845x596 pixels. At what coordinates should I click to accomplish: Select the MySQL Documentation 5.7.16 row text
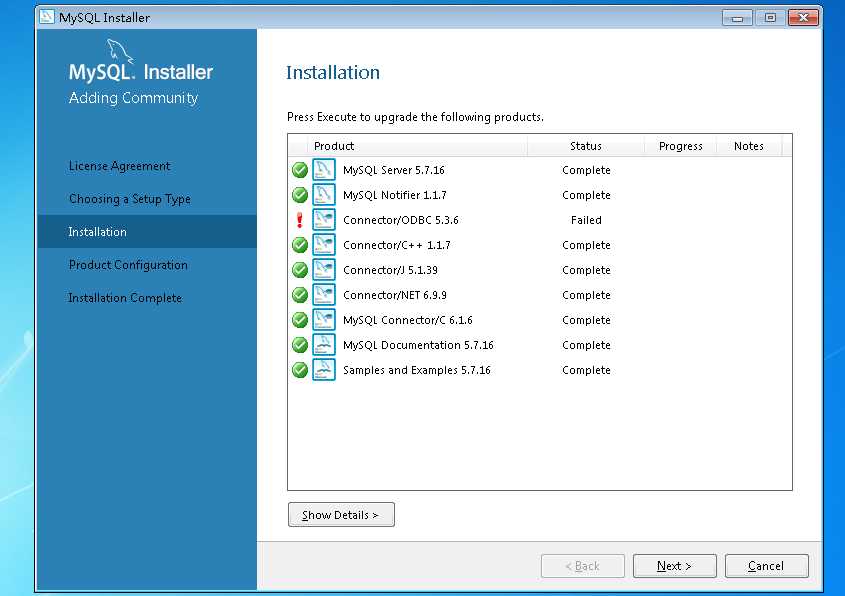[418, 345]
